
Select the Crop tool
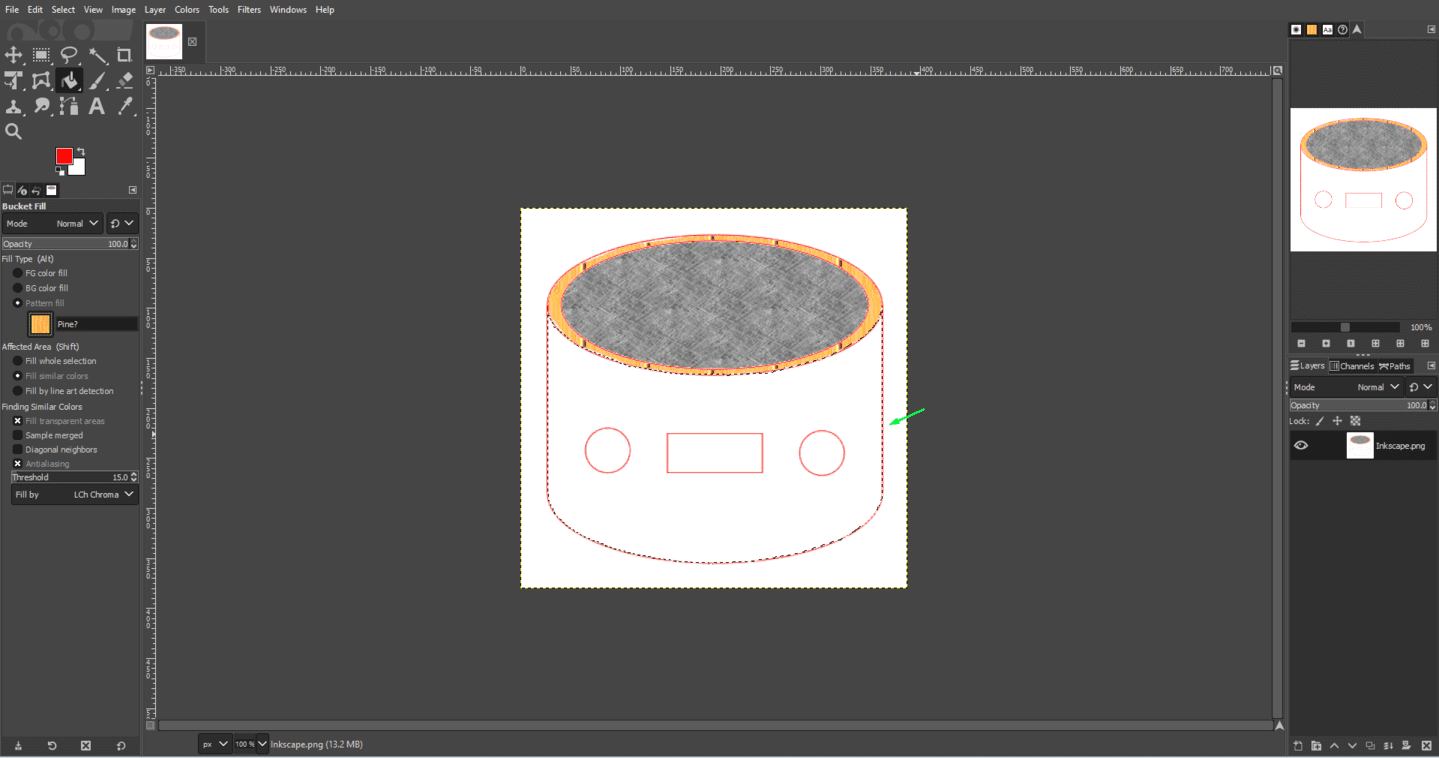(x=124, y=56)
